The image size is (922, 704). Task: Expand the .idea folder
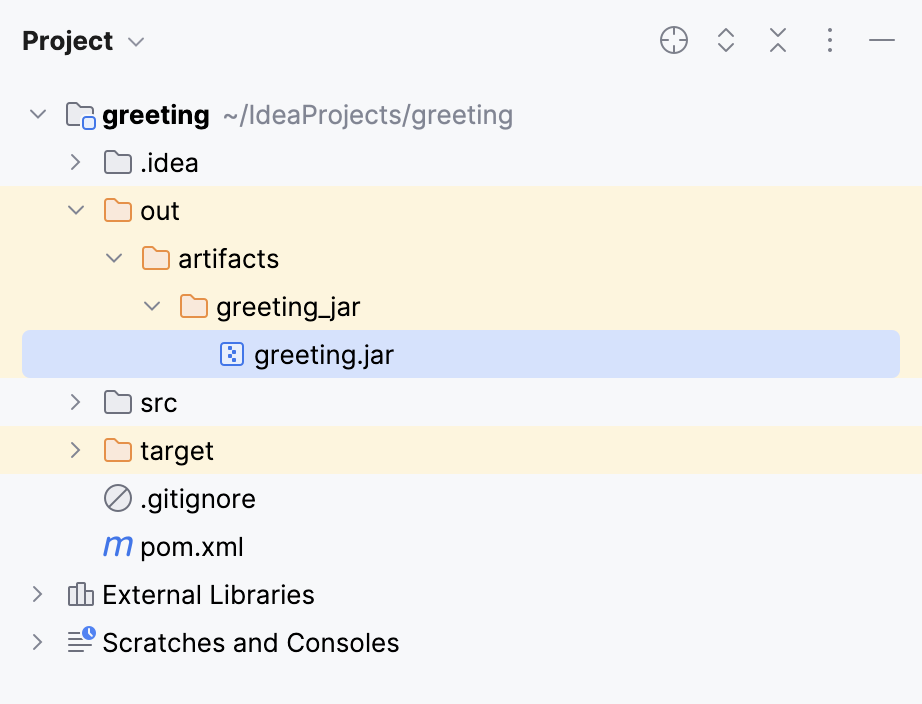75,162
